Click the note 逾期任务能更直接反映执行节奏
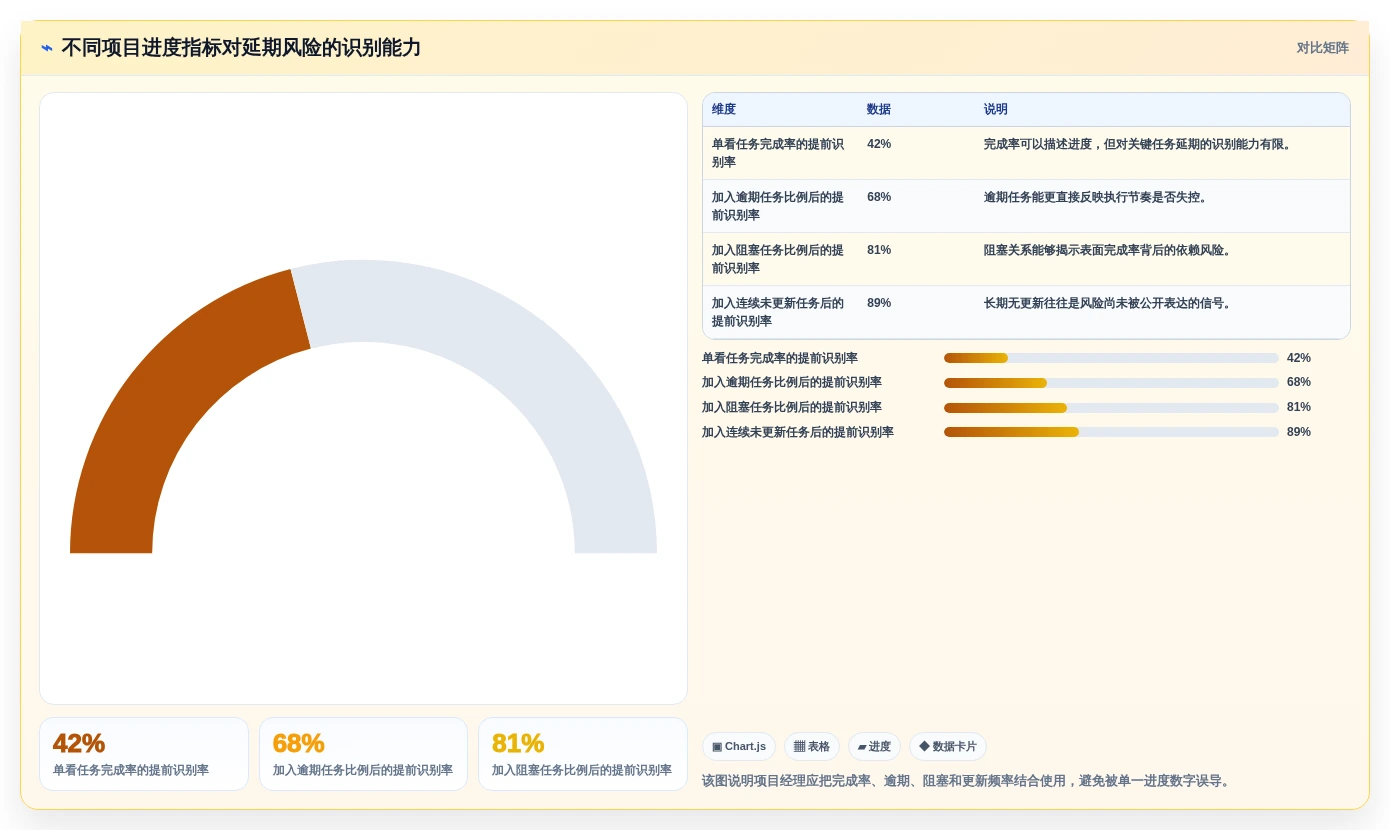This screenshot has height=830, width=1390. [x=1098, y=197]
